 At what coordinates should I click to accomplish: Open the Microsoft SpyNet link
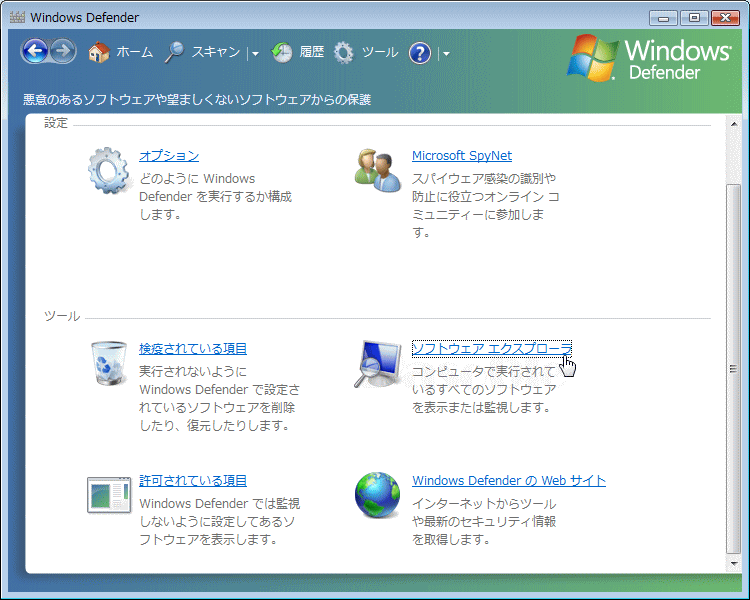coord(461,155)
